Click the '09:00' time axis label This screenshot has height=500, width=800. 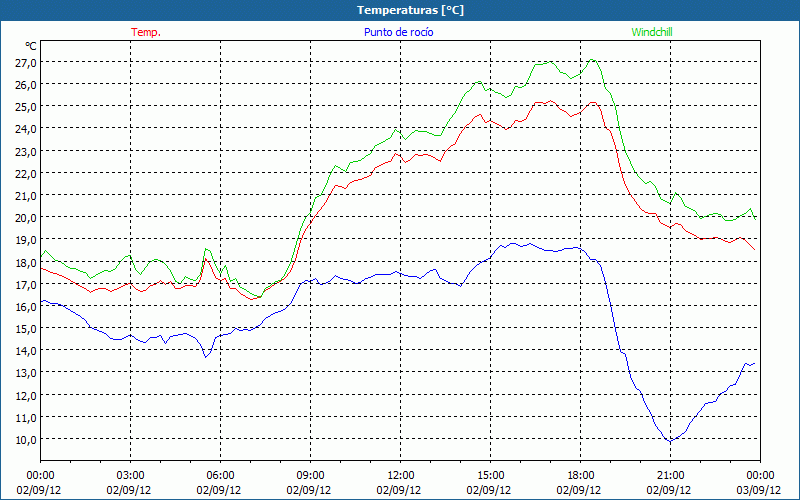pyautogui.click(x=310, y=476)
